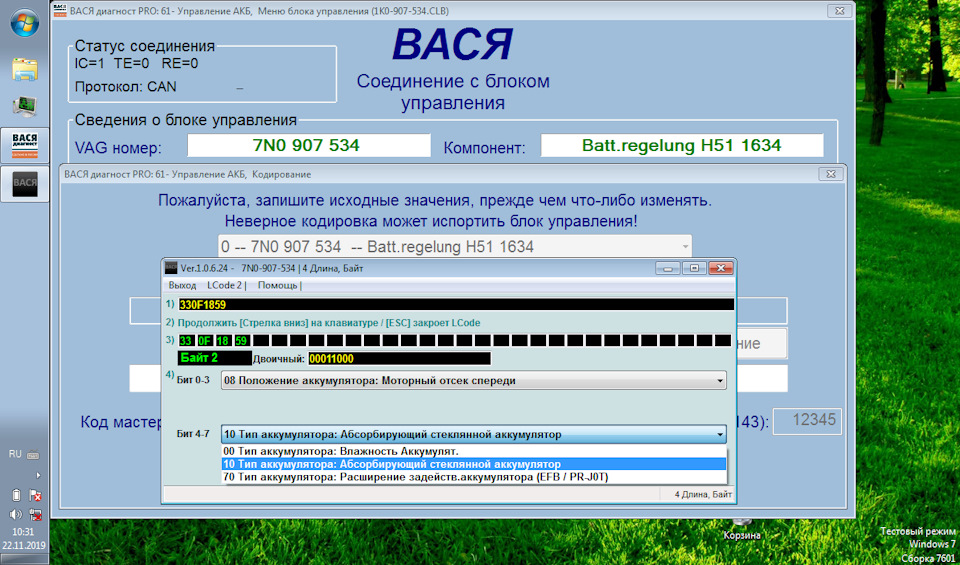Viewport: 960px width, 565px height.
Task: Click the coding field containing 330F1859
Action: tap(456, 304)
